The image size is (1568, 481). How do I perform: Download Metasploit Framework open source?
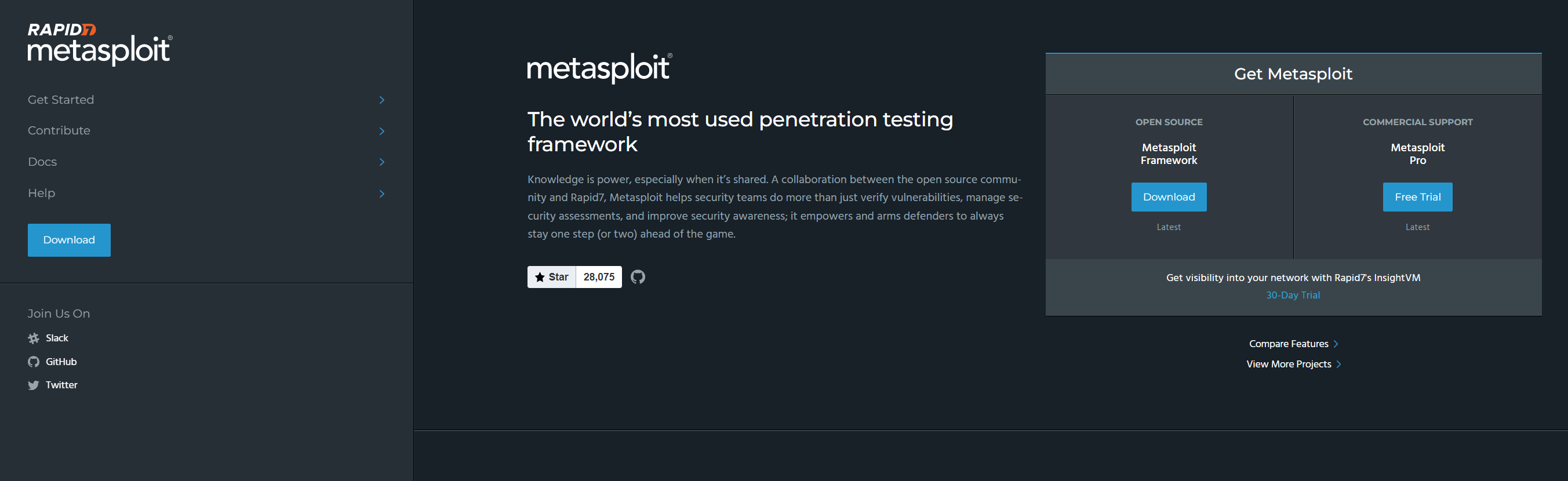1169,196
